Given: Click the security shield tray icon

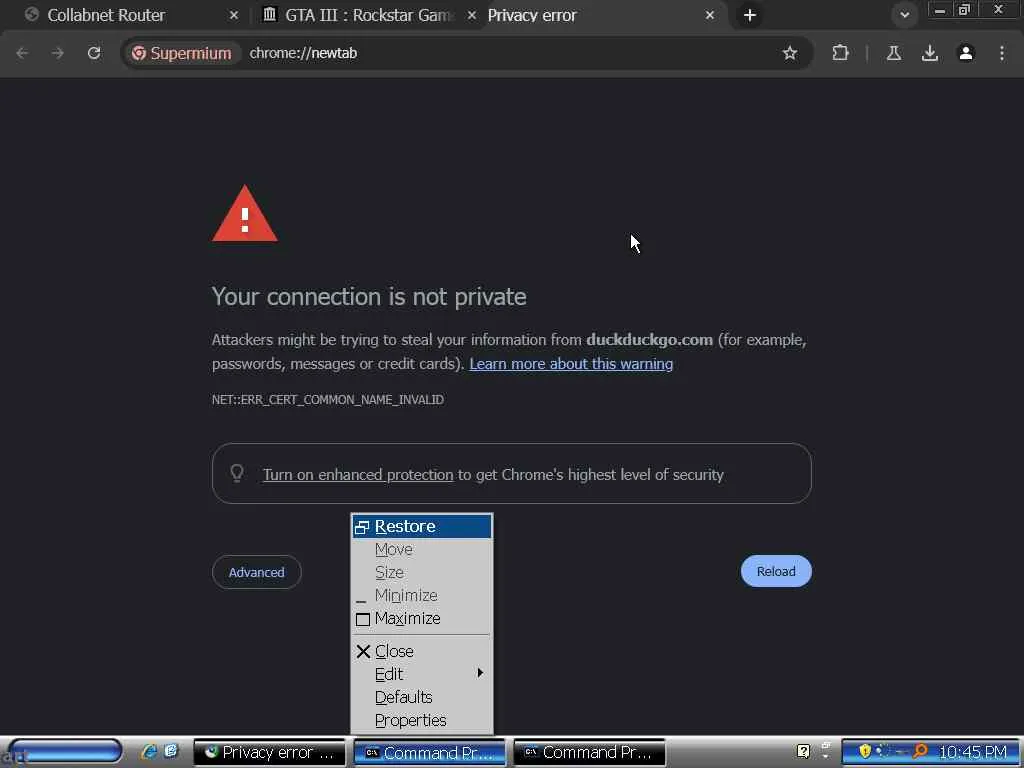Looking at the screenshot, I should (865, 751).
